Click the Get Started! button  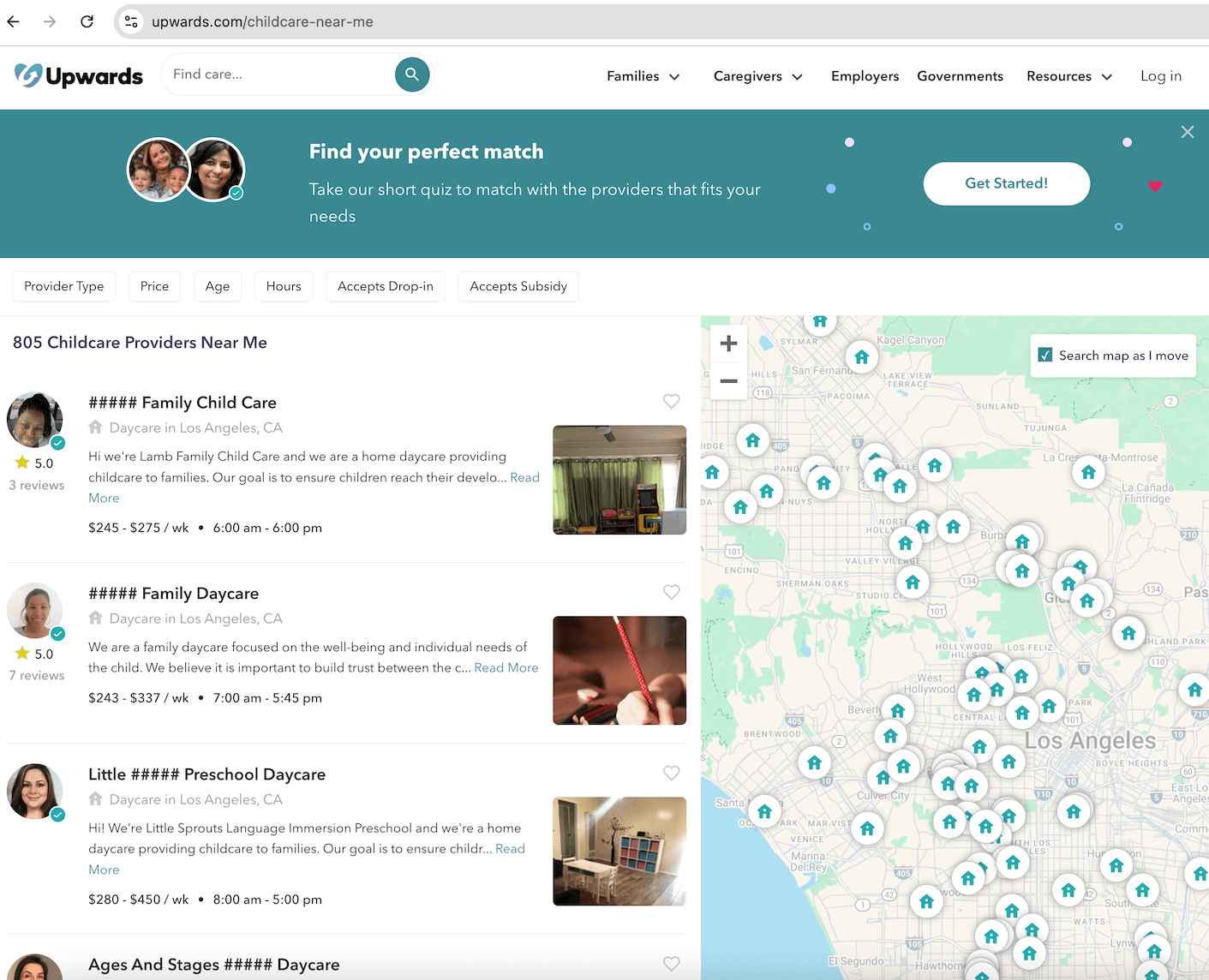click(x=1006, y=183)
